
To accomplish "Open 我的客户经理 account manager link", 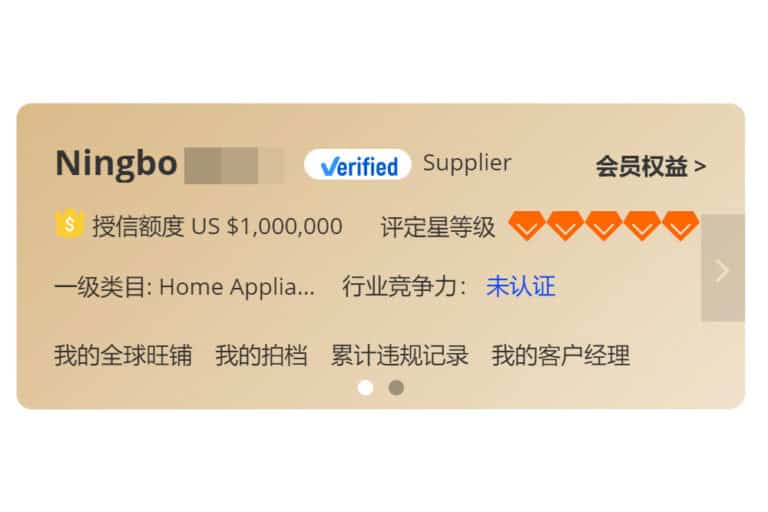I will click(561, 355).
